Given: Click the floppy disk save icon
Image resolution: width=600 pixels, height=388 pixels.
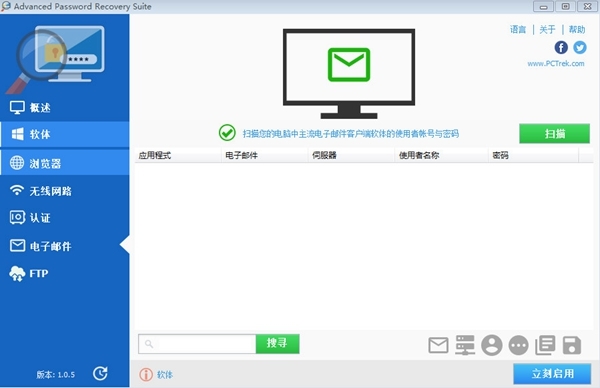Looking at the screenshot, I should (x=572, y=345).
